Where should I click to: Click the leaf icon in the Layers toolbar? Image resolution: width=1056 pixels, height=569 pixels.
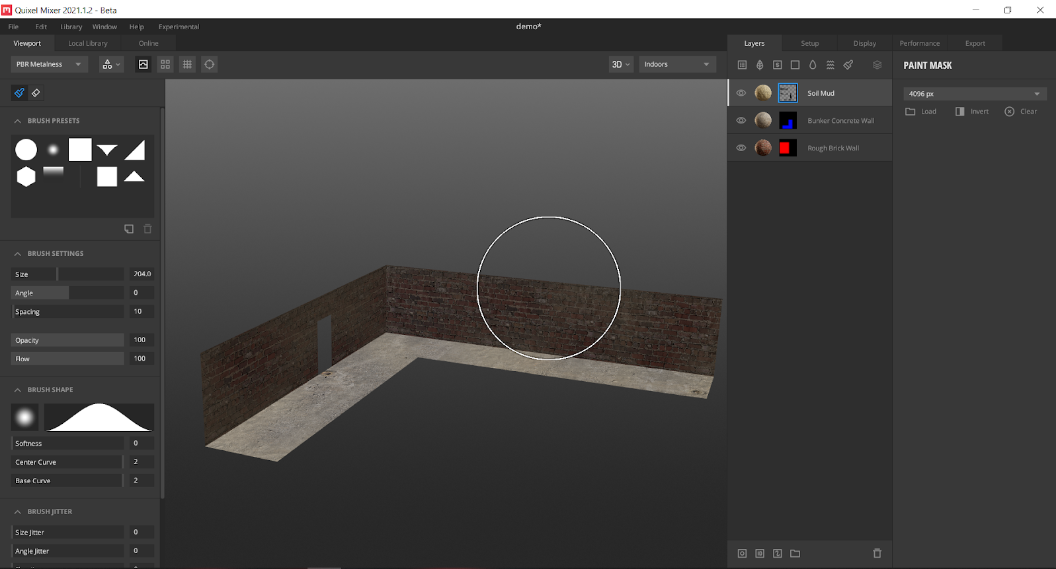(759, 65)
